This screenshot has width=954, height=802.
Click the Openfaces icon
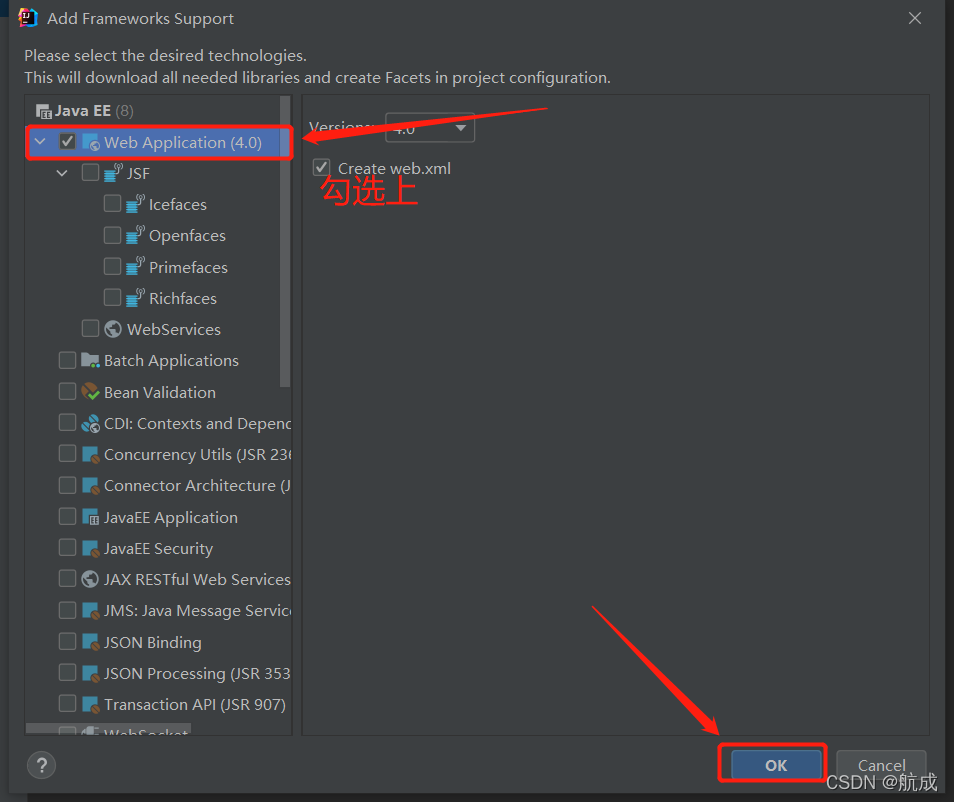(135, 235)
